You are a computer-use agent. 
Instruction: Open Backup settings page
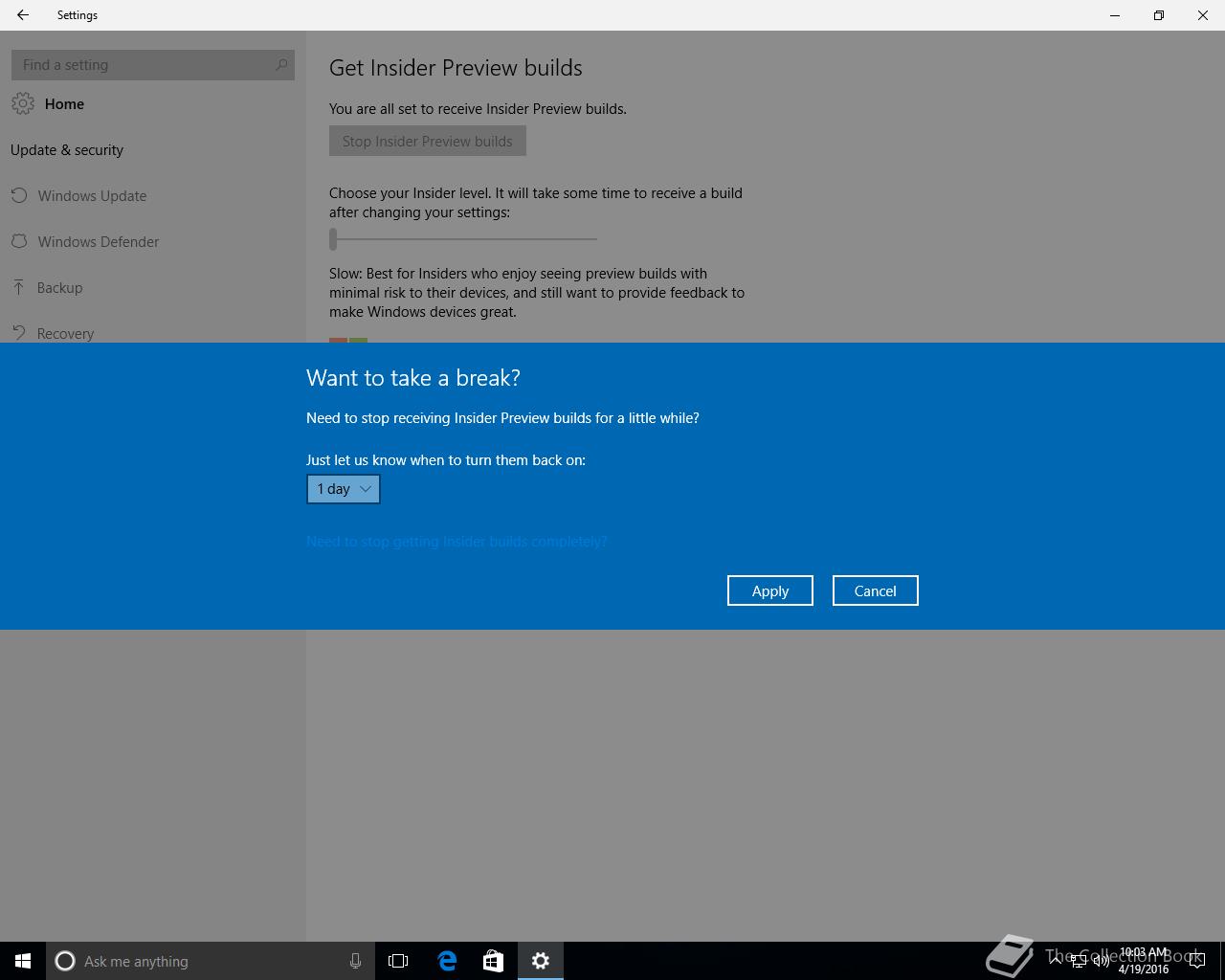tap(59, 287)
